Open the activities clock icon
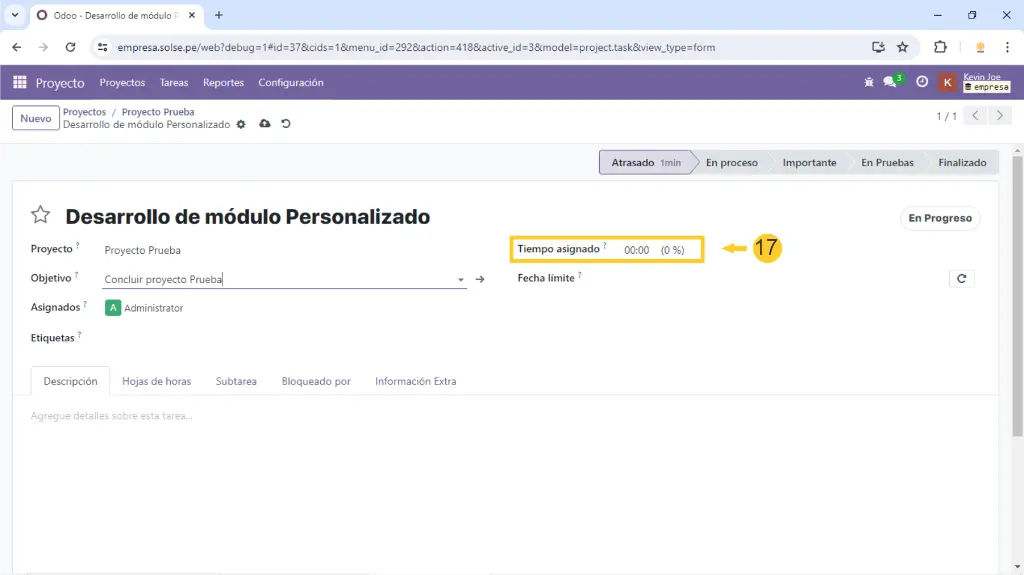Image resolution: width=1024 pixels, height=575 pixels. coord(922,83)
